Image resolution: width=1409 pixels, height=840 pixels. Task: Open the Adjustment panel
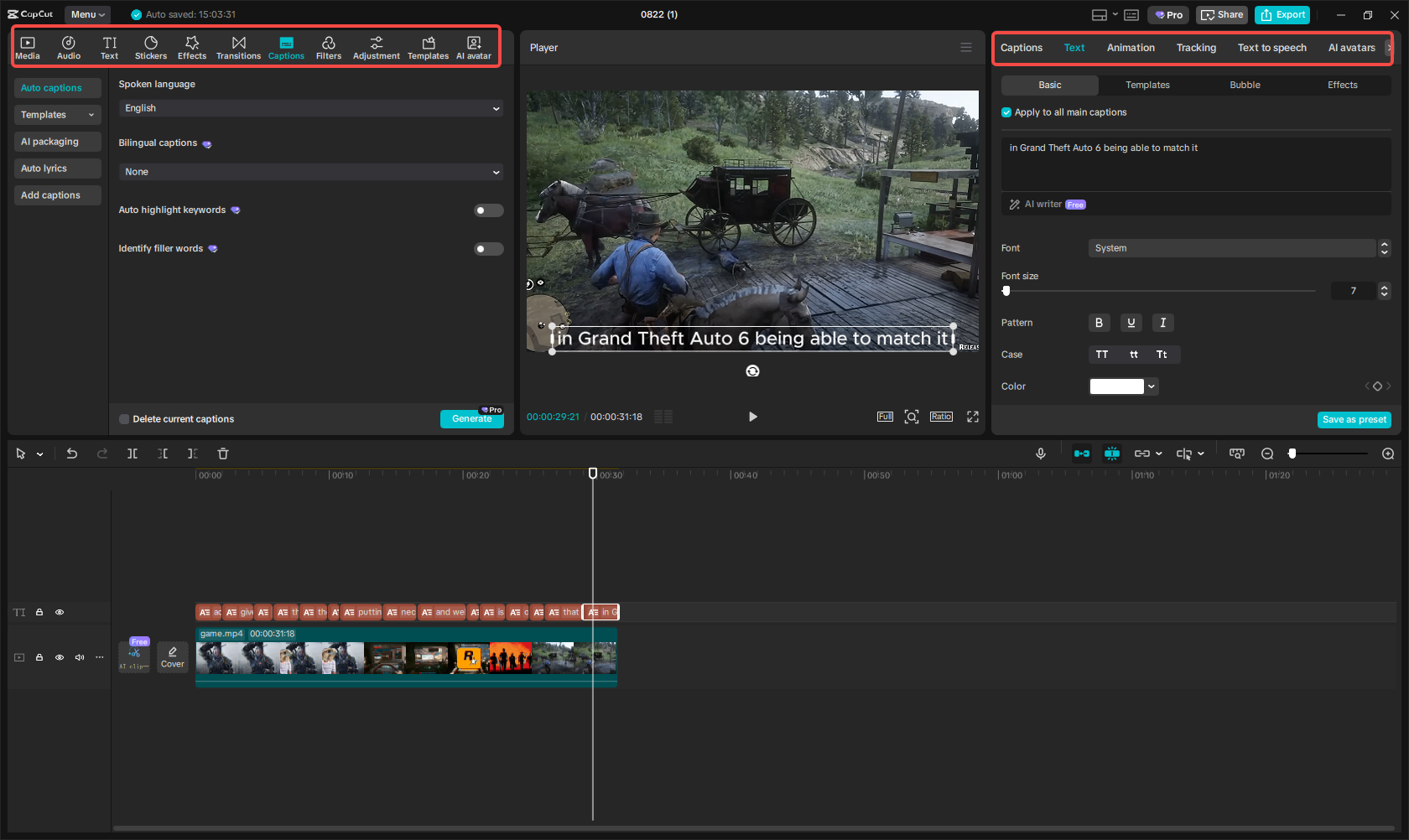376,46
